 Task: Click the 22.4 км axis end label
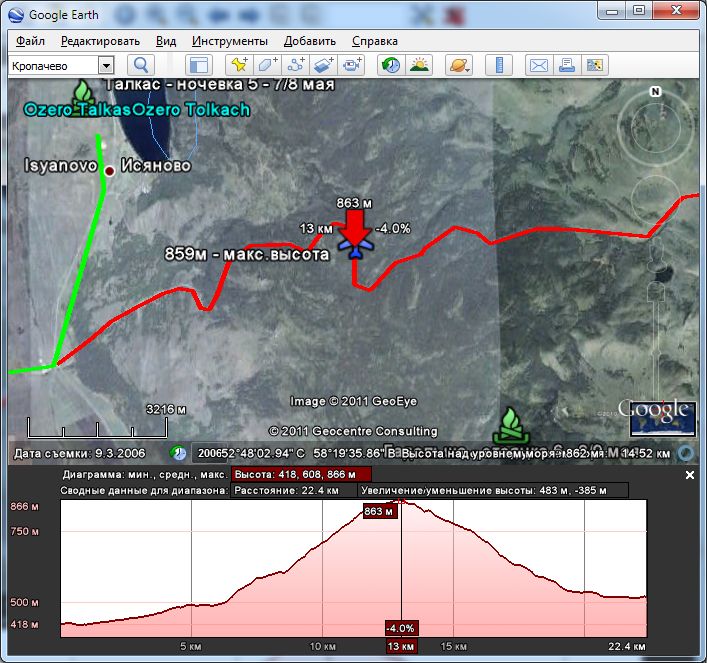pyautogui.click(x=626, y=646)
